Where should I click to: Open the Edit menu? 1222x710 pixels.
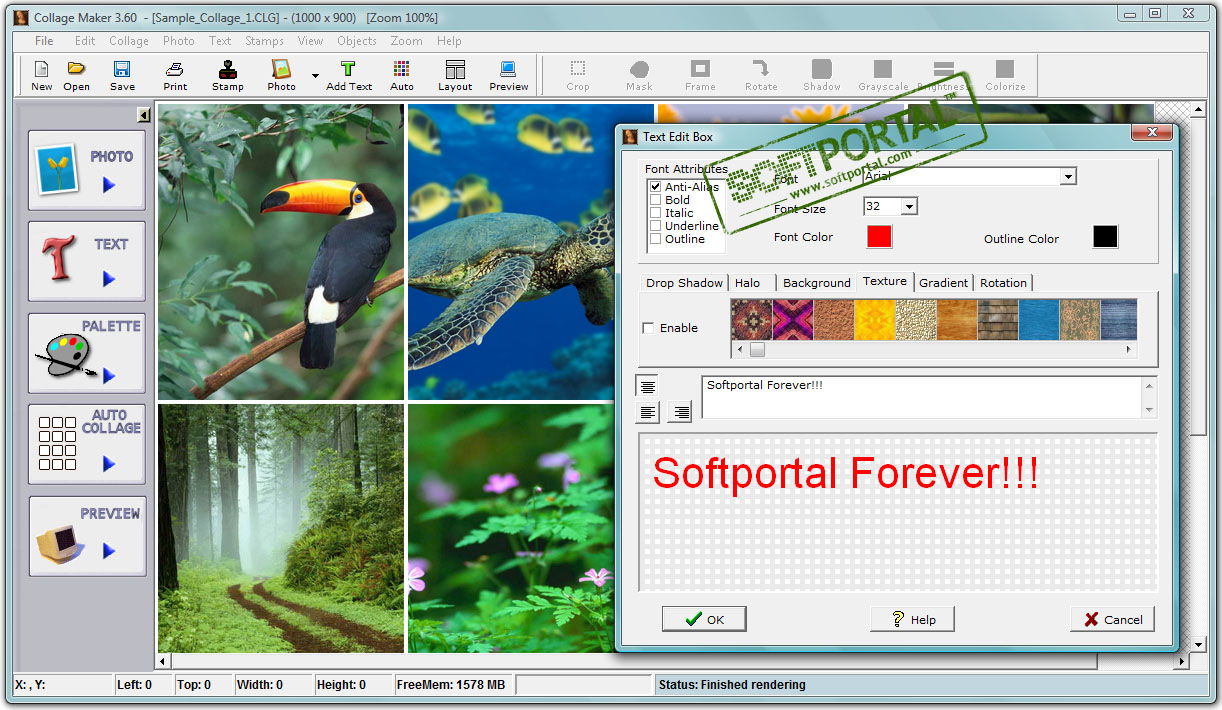85,41
